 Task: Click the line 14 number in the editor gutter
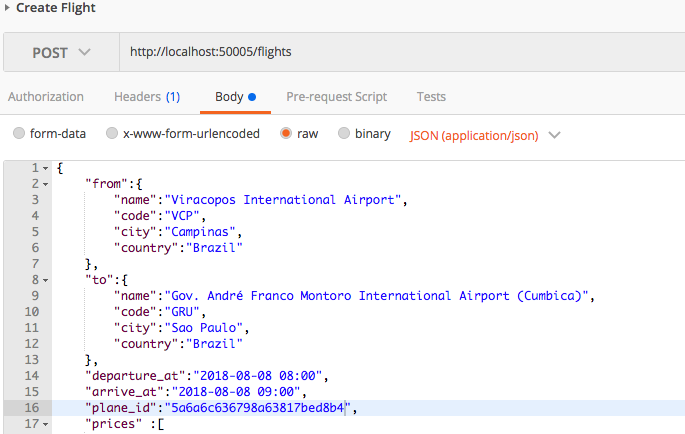click(x=31, y=376)
